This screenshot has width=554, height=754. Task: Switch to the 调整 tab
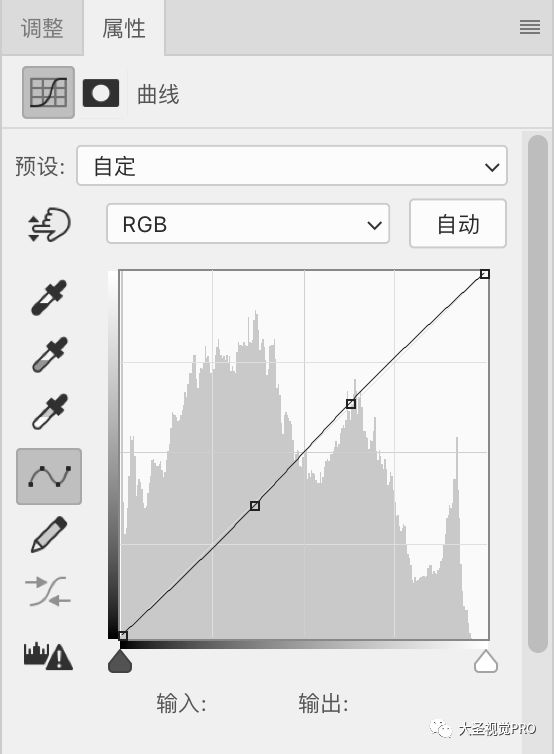coord(42,28)
